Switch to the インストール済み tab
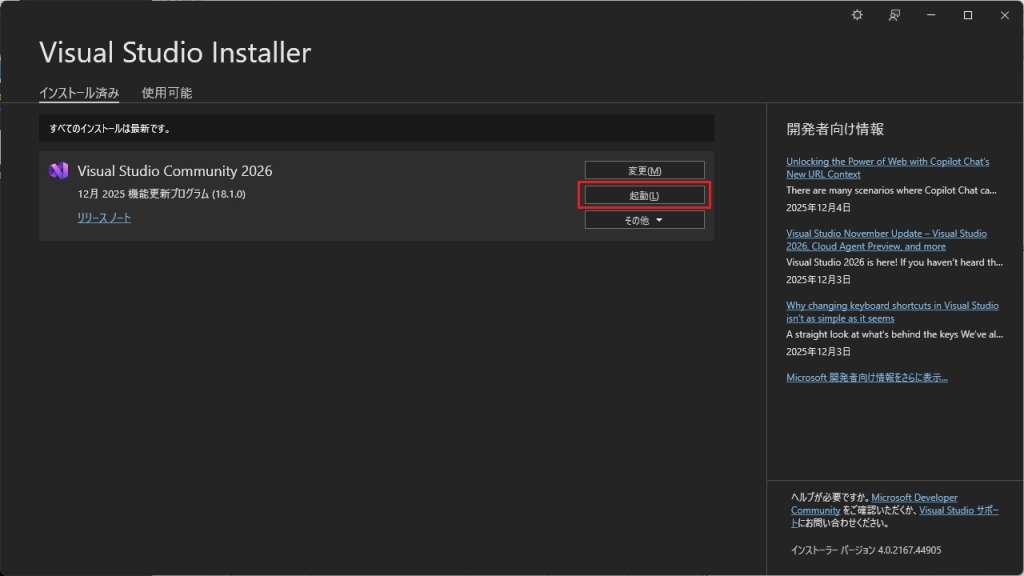This screenshot has width=1024, height=576. pos(79,93)
